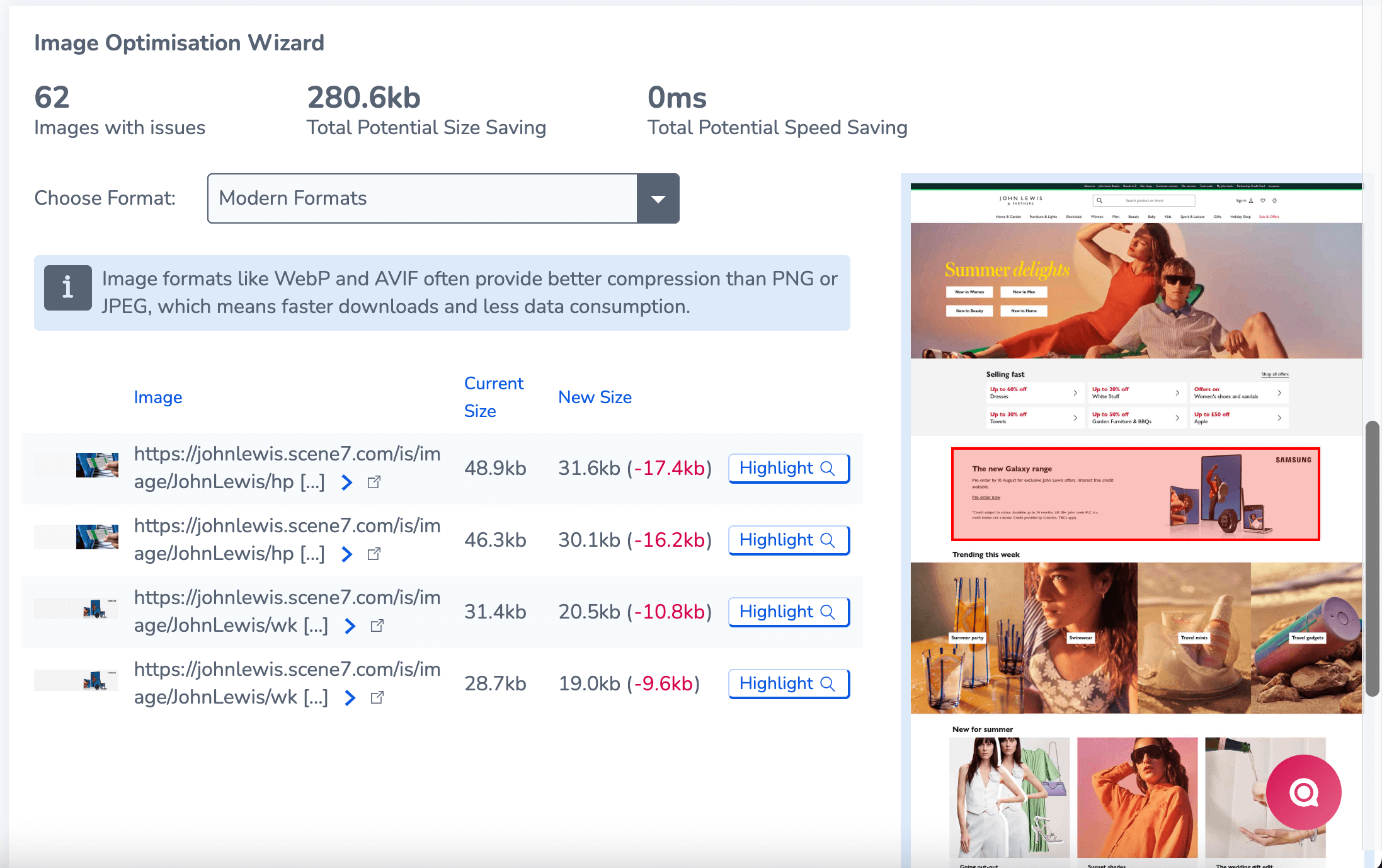Viewport: 1382px width, 868px height.
Task: Open the Choose Format dropdown arrow
Action: [x=658, y=198]
